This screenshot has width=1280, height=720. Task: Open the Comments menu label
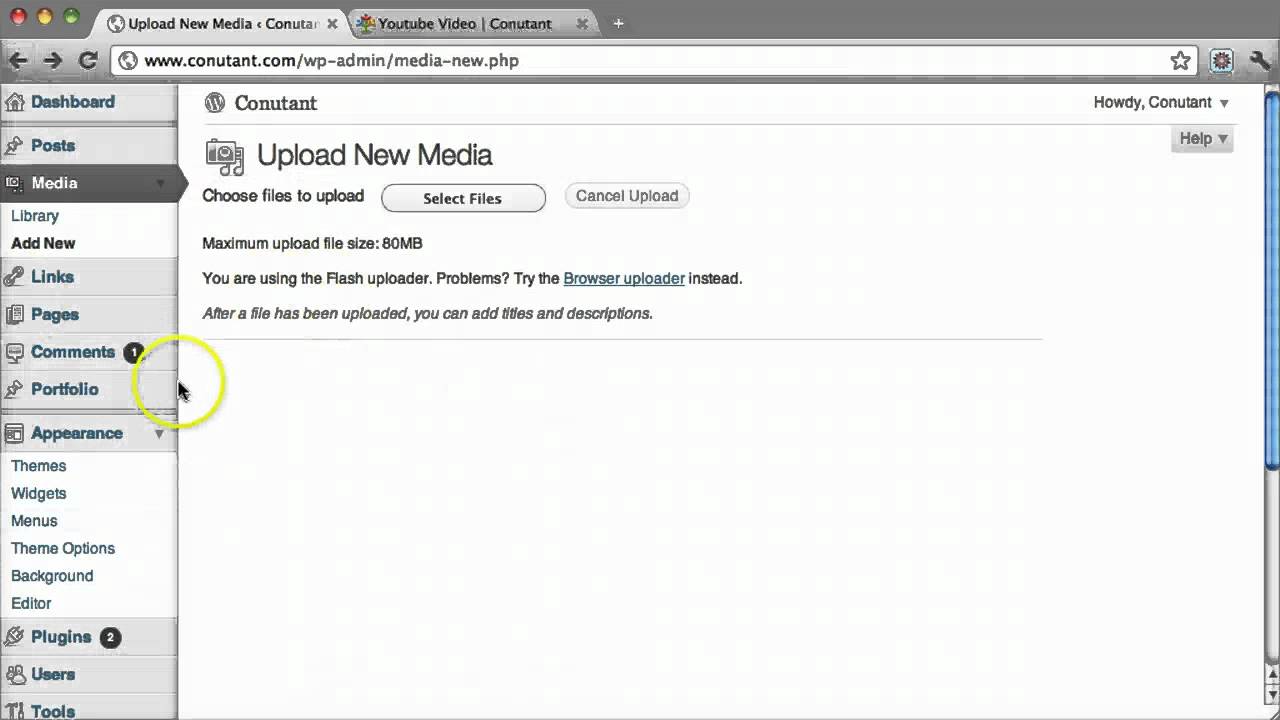(73, 352)
